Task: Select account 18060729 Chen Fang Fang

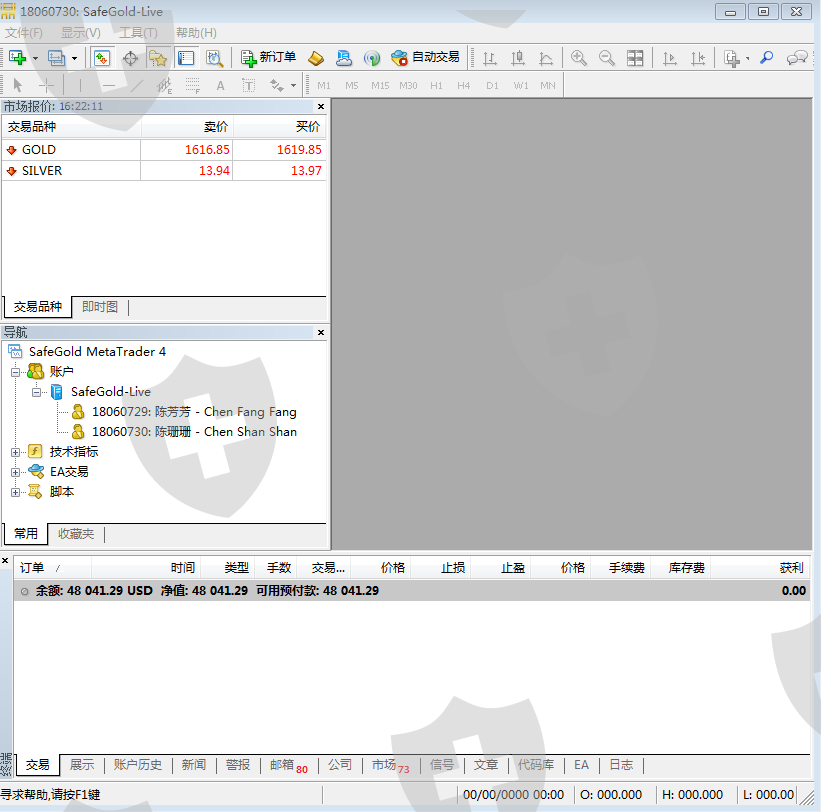Action: [x=184, y=412]
